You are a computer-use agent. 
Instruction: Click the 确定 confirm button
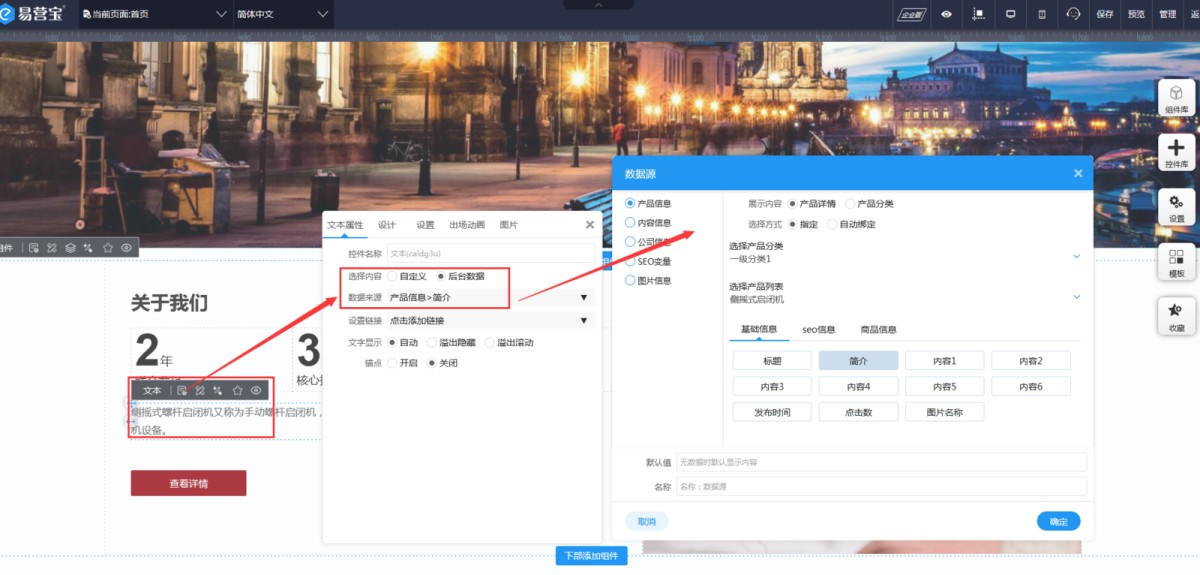[x=1058, y=521]
